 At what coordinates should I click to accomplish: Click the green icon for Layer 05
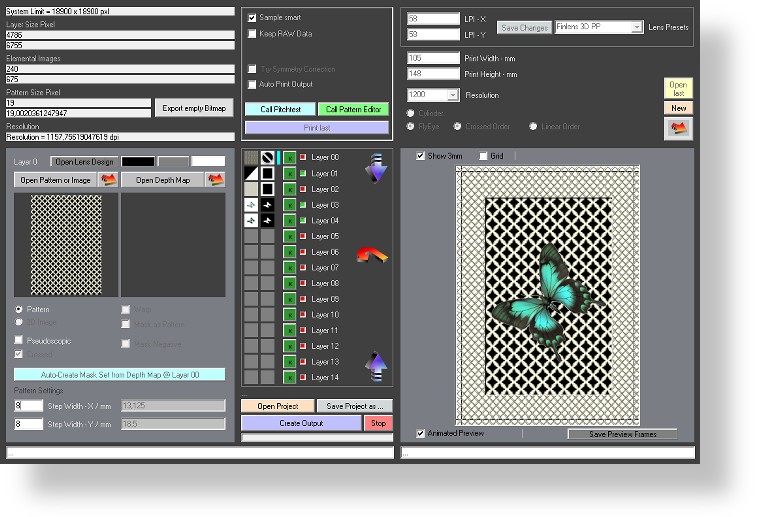[289, 236]
